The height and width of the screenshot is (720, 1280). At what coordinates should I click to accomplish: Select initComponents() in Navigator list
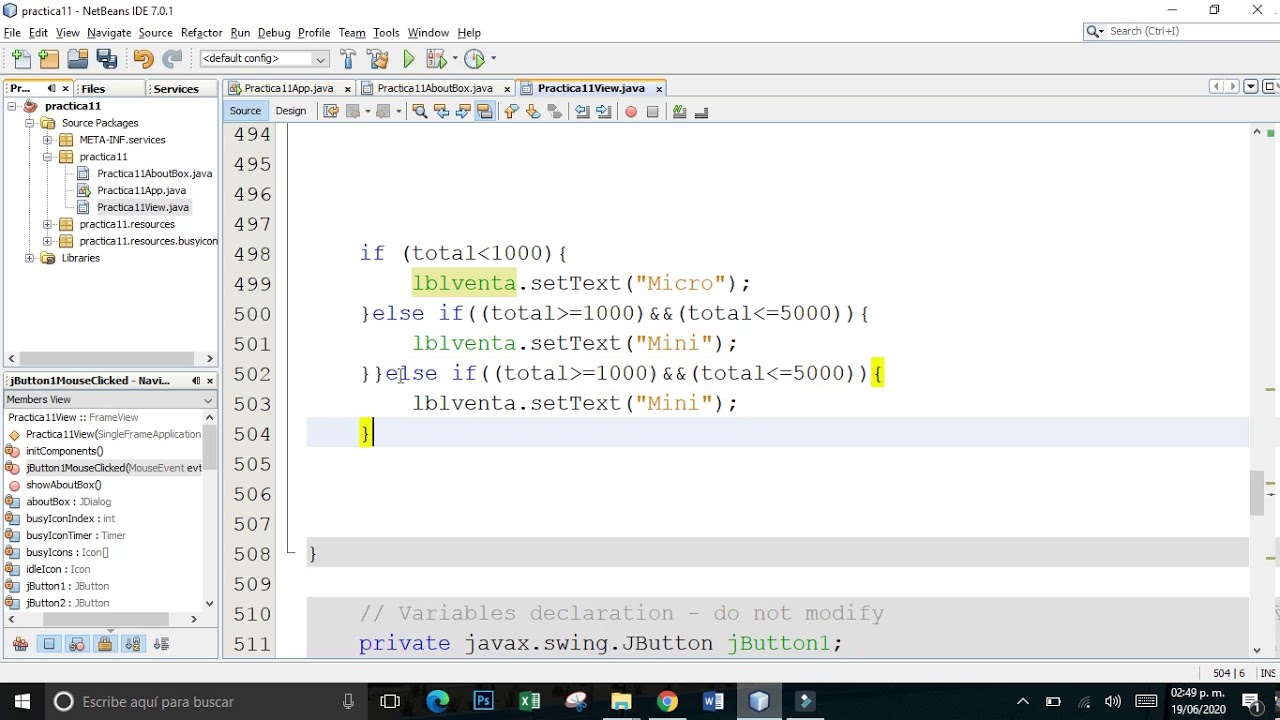tap(65, 451)
